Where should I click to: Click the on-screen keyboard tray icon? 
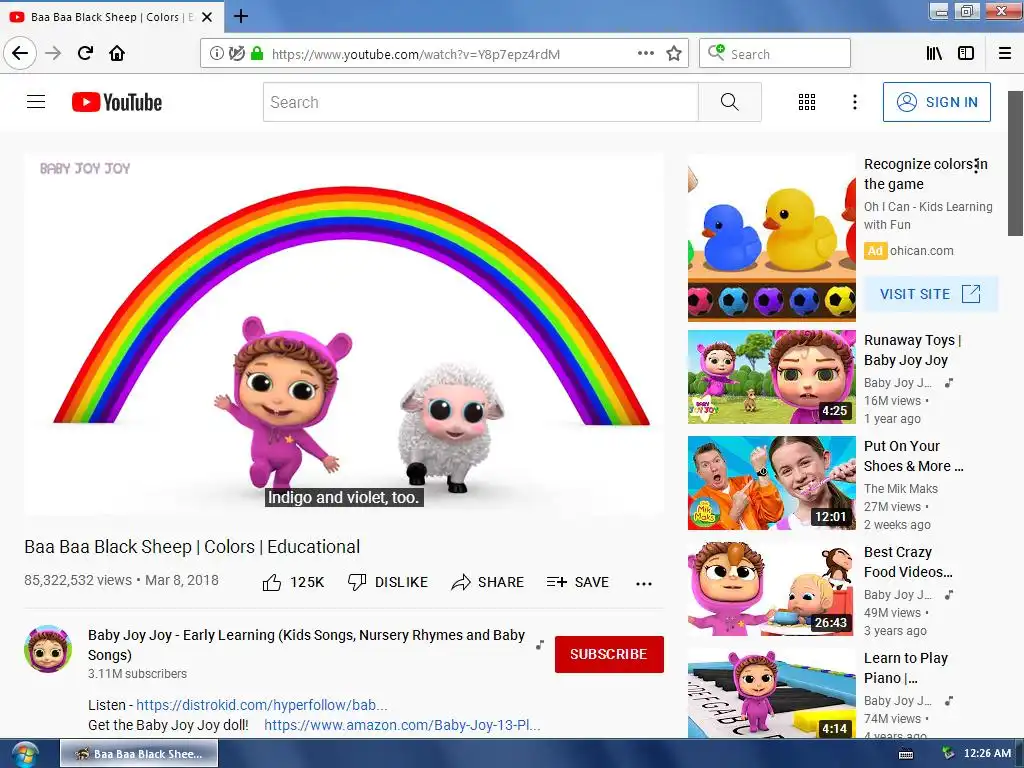point(906,754)
